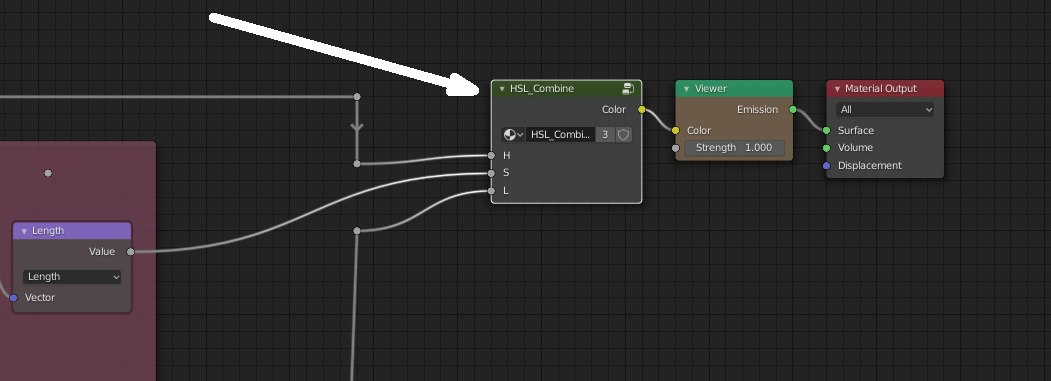Collapse the Material Output node with its triangle
The image size is (1051, 381).
(837, 89)
